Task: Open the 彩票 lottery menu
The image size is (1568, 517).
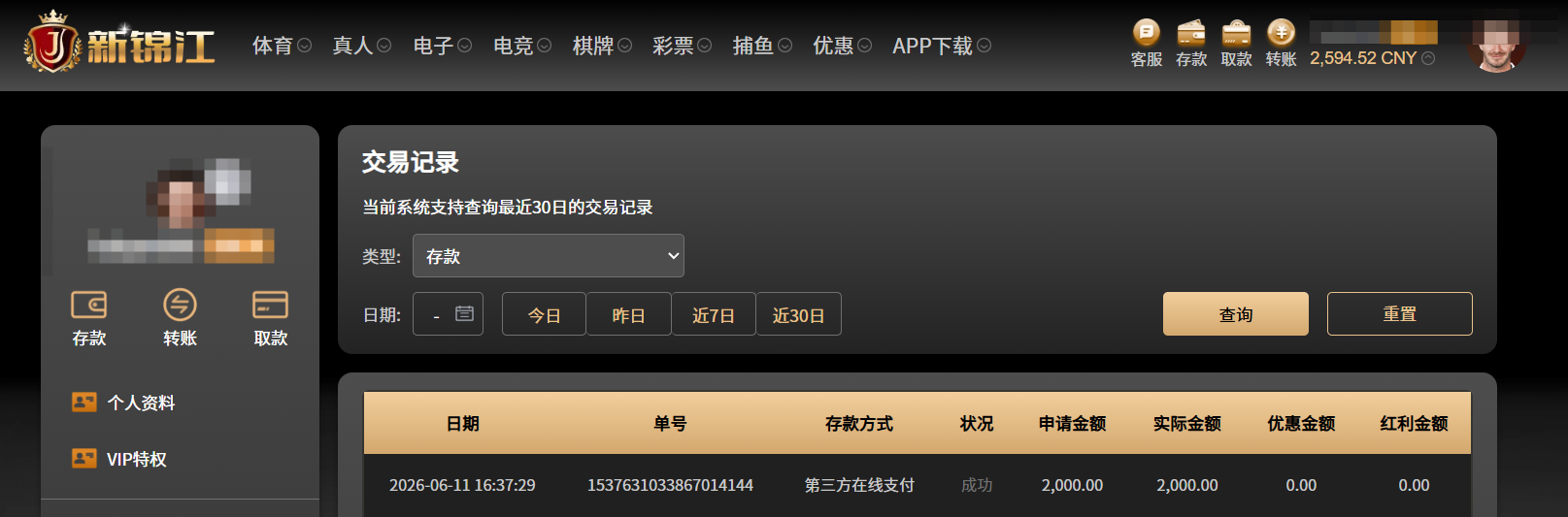Action: point(682,46)
